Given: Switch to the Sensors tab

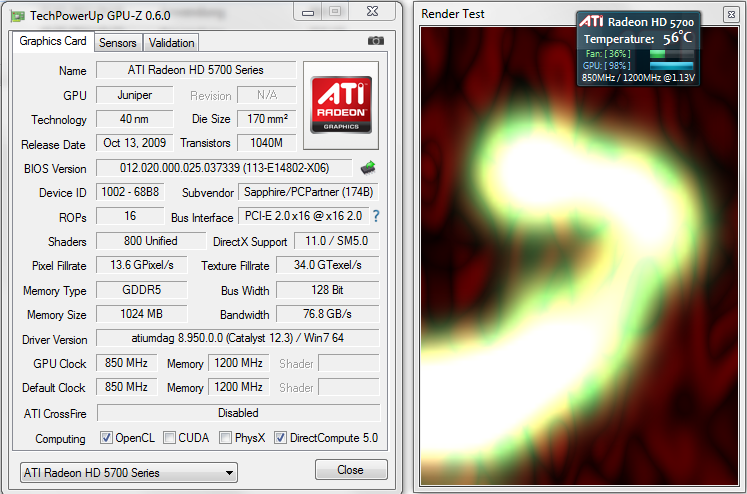Looking at the screenshot, I should pos(118,43).
